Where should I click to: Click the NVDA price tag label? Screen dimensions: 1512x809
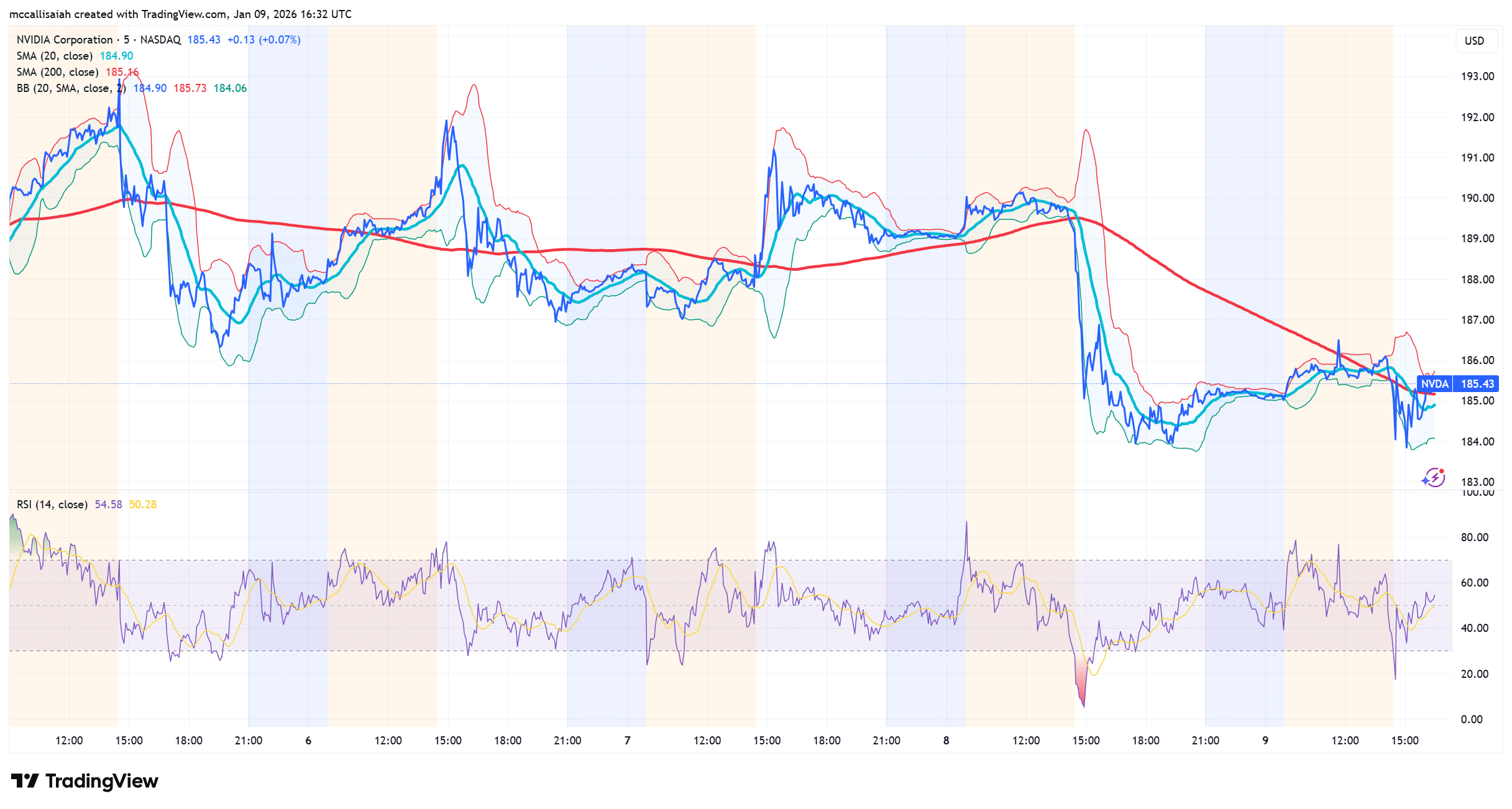[x=1434, y=384]
